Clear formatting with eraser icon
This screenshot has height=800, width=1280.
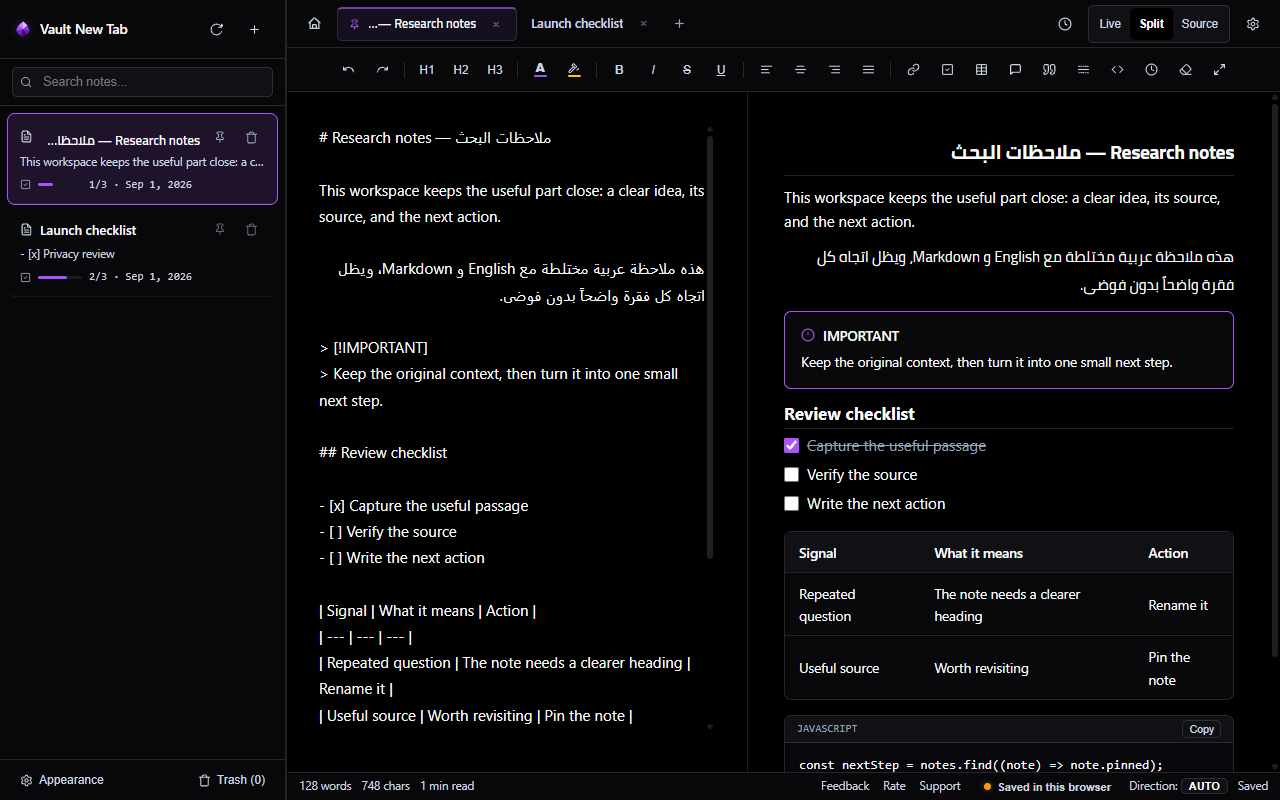pyautogui.click(x=1185, y=70)
